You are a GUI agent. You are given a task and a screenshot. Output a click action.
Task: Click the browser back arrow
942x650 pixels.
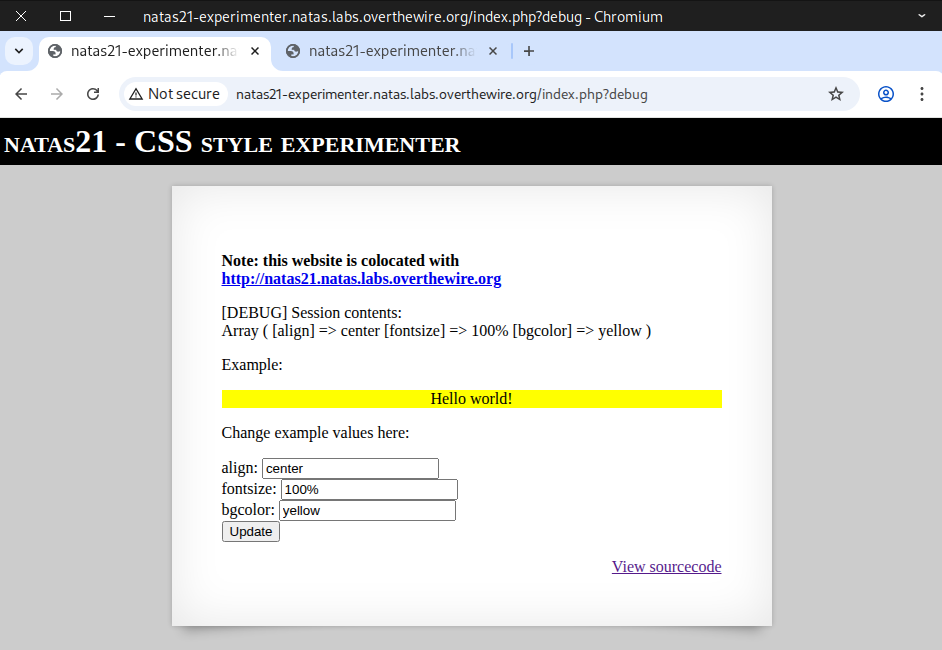click(21, 94)
